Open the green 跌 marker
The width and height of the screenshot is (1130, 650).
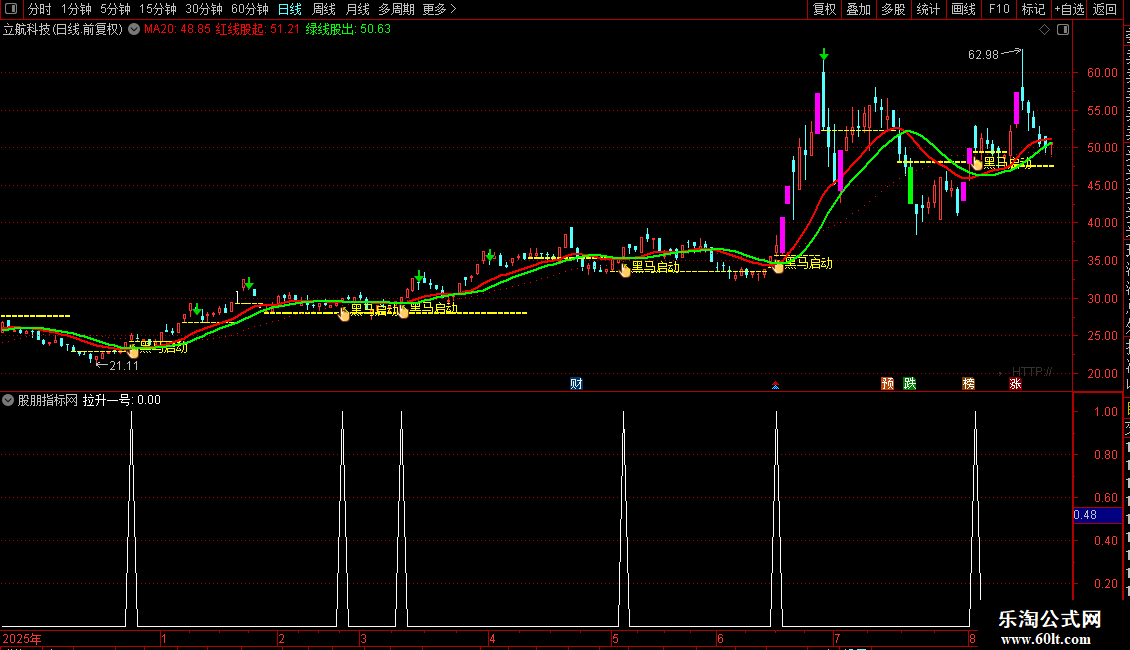click(910, 383)
